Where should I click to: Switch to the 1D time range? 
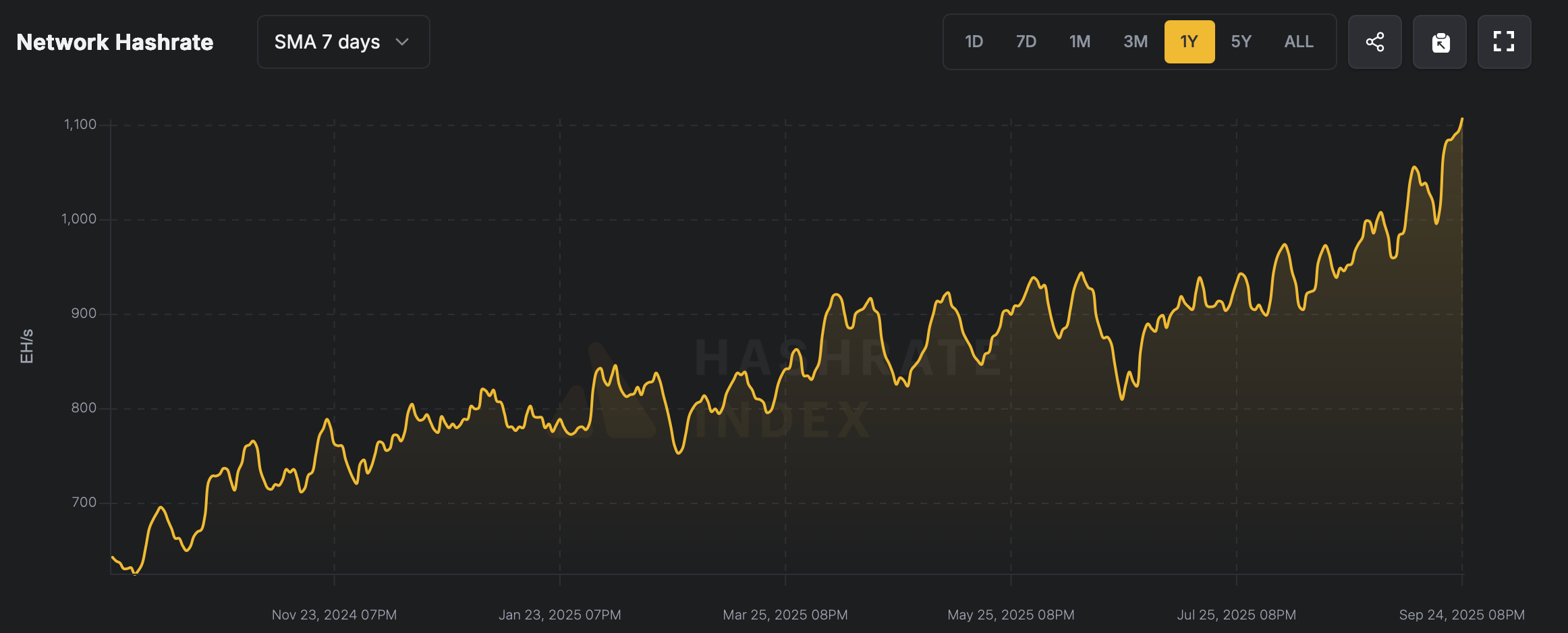974,42
